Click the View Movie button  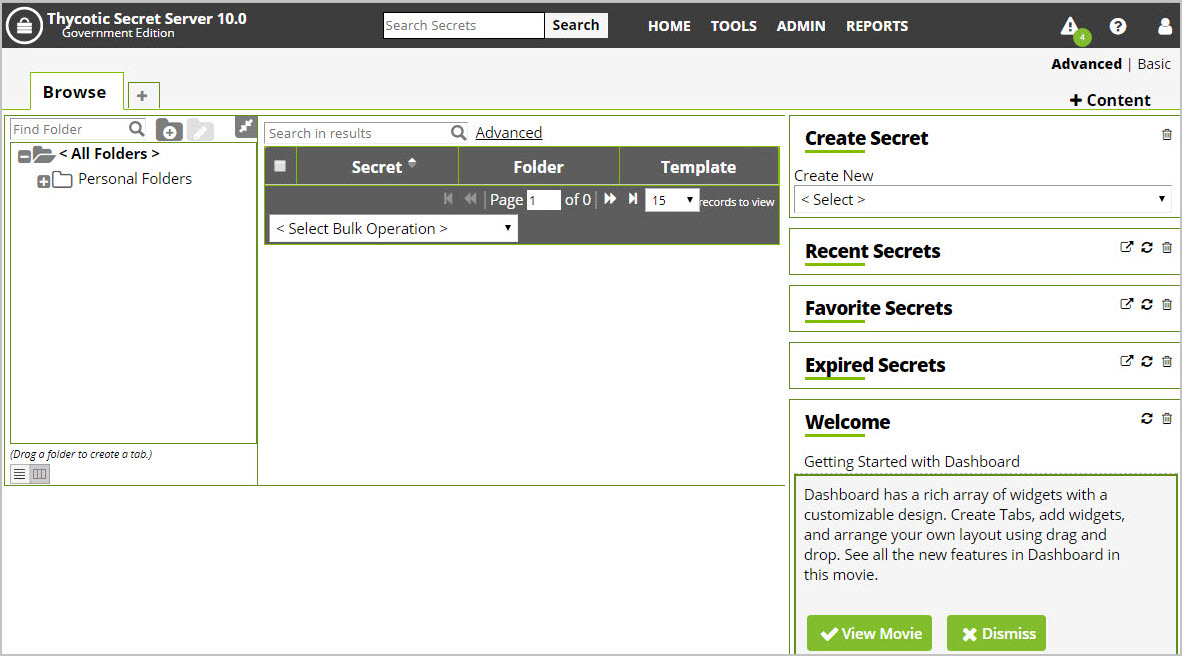tap(869, 633)
